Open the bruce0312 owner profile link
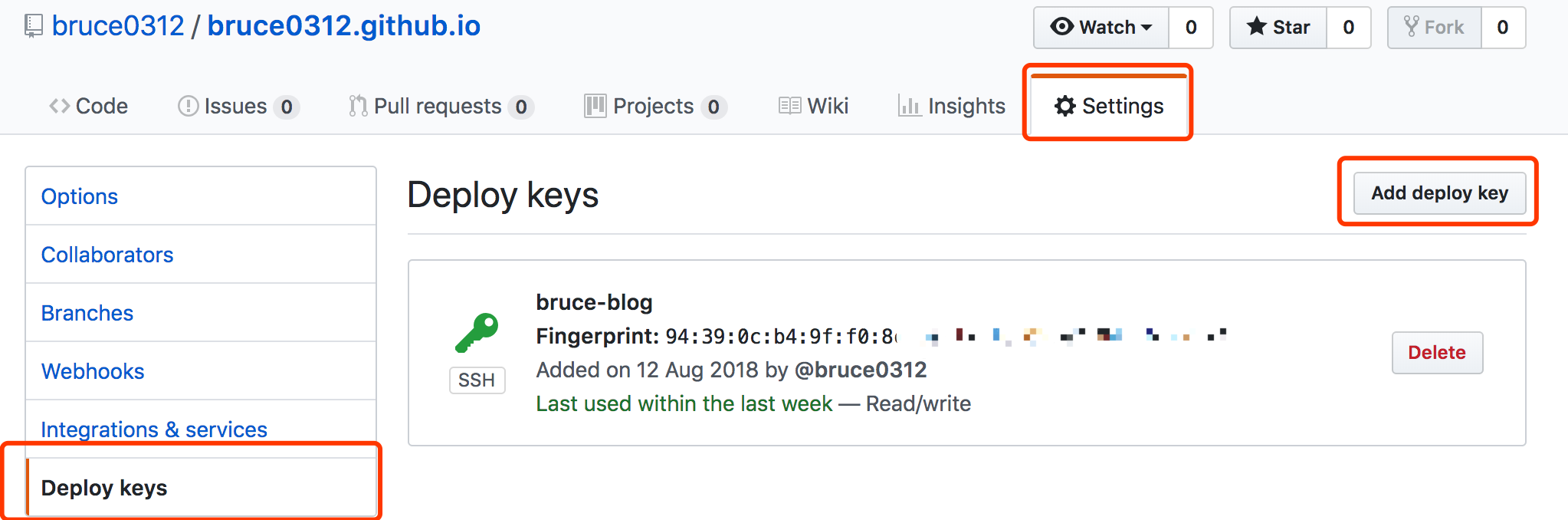Viewport: 1568px width, 520px height. pyautogui.click(x=118, y=26)
